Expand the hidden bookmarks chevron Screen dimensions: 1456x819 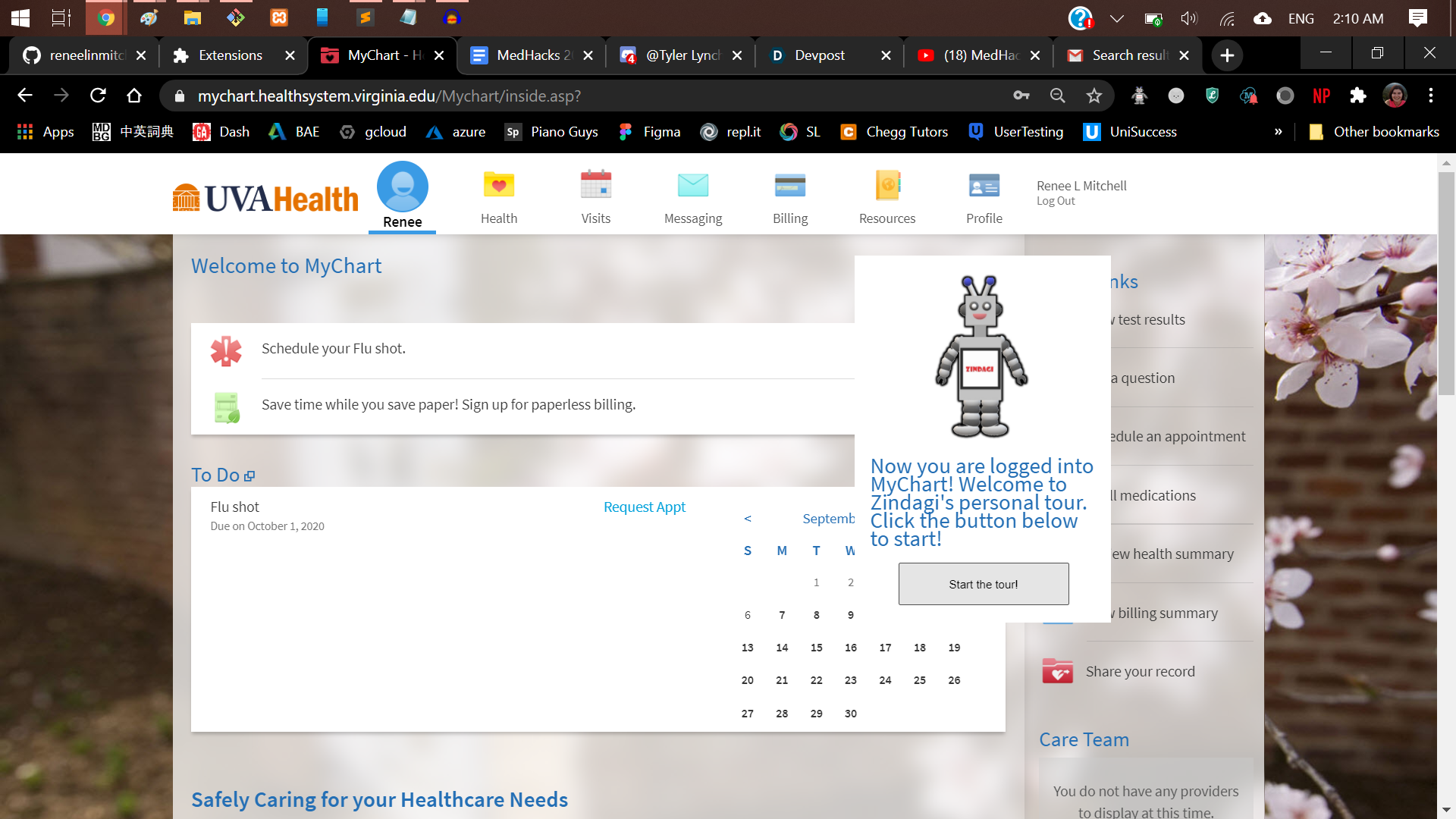(1278, 132)
